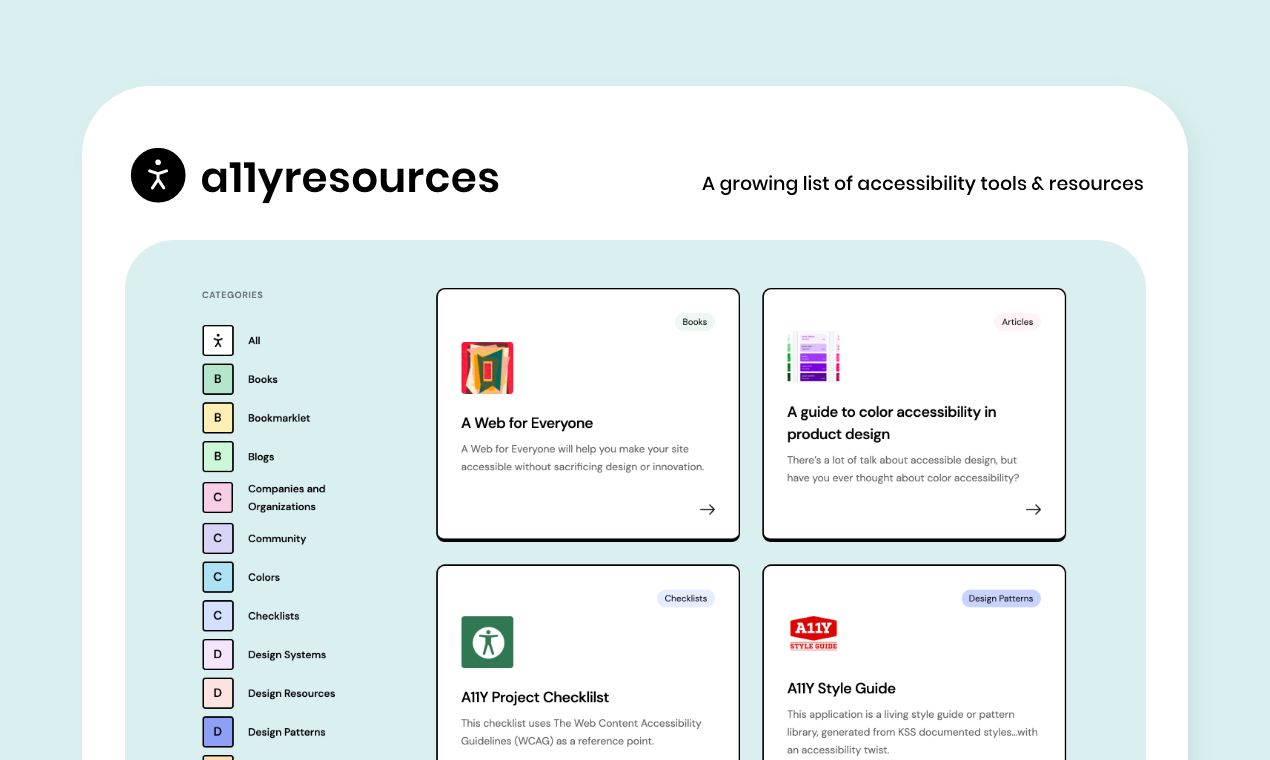
Task: Open arrow on A Web for Everyone card
Action: (x=707, y=509)
